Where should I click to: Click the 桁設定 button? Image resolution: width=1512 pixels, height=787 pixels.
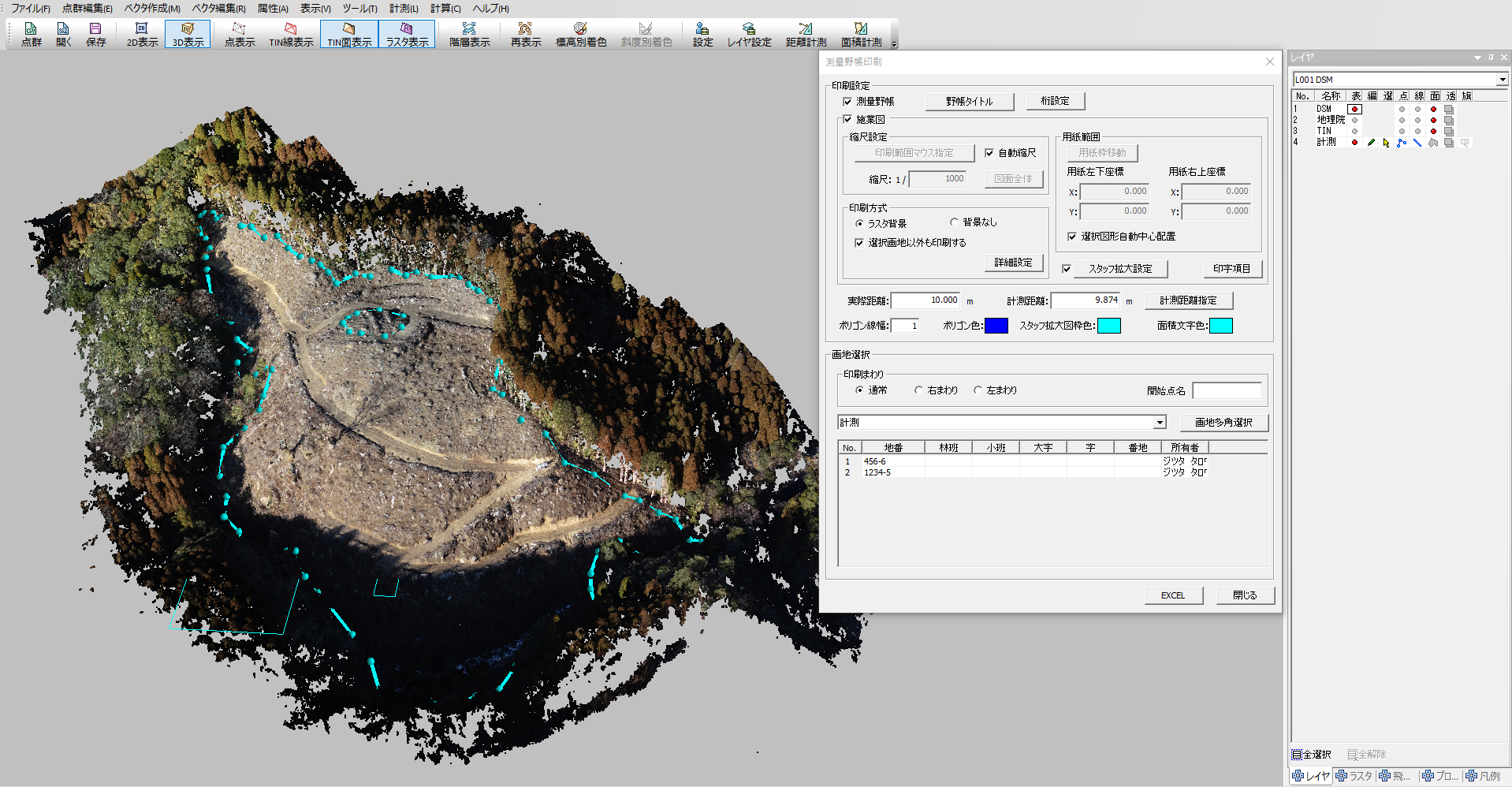tap(1056, 101)
